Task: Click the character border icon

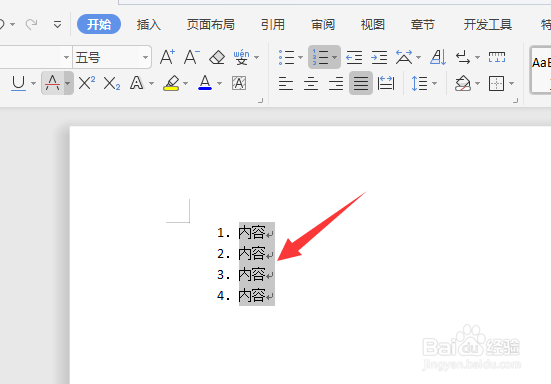Action: [x=239, y=84]
